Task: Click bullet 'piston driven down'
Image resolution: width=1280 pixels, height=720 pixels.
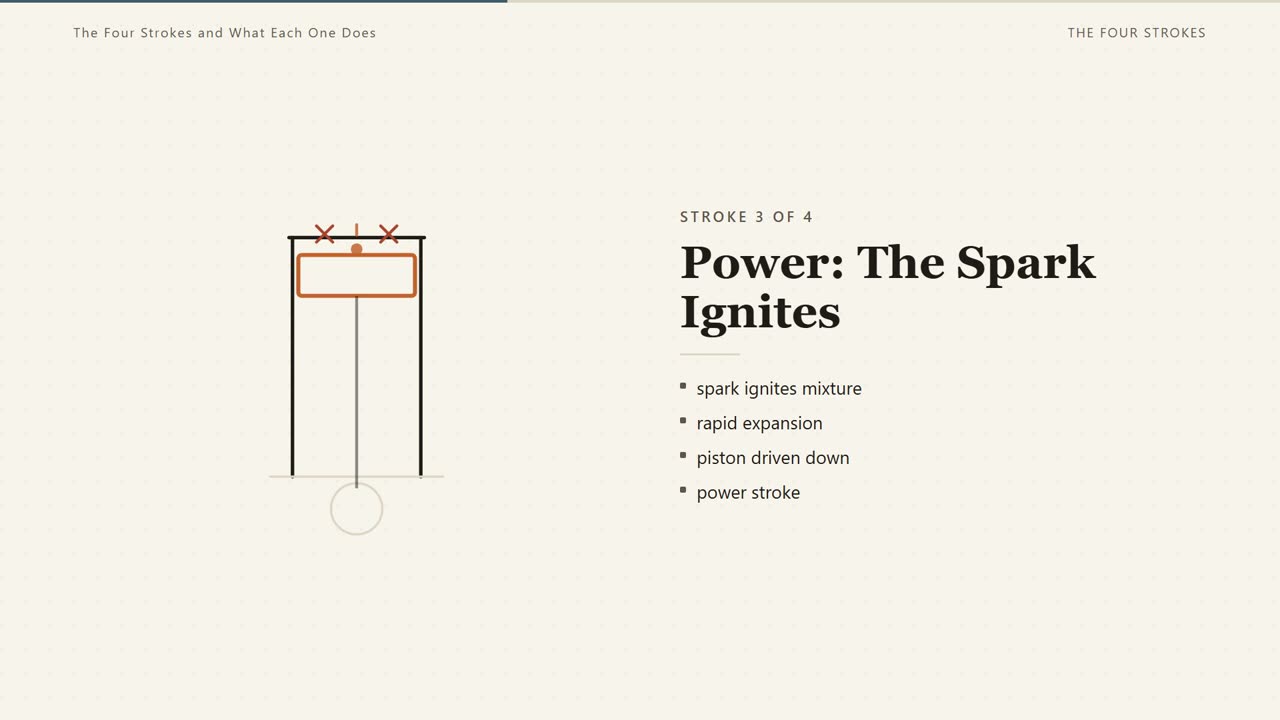Action: click(773, 458)
